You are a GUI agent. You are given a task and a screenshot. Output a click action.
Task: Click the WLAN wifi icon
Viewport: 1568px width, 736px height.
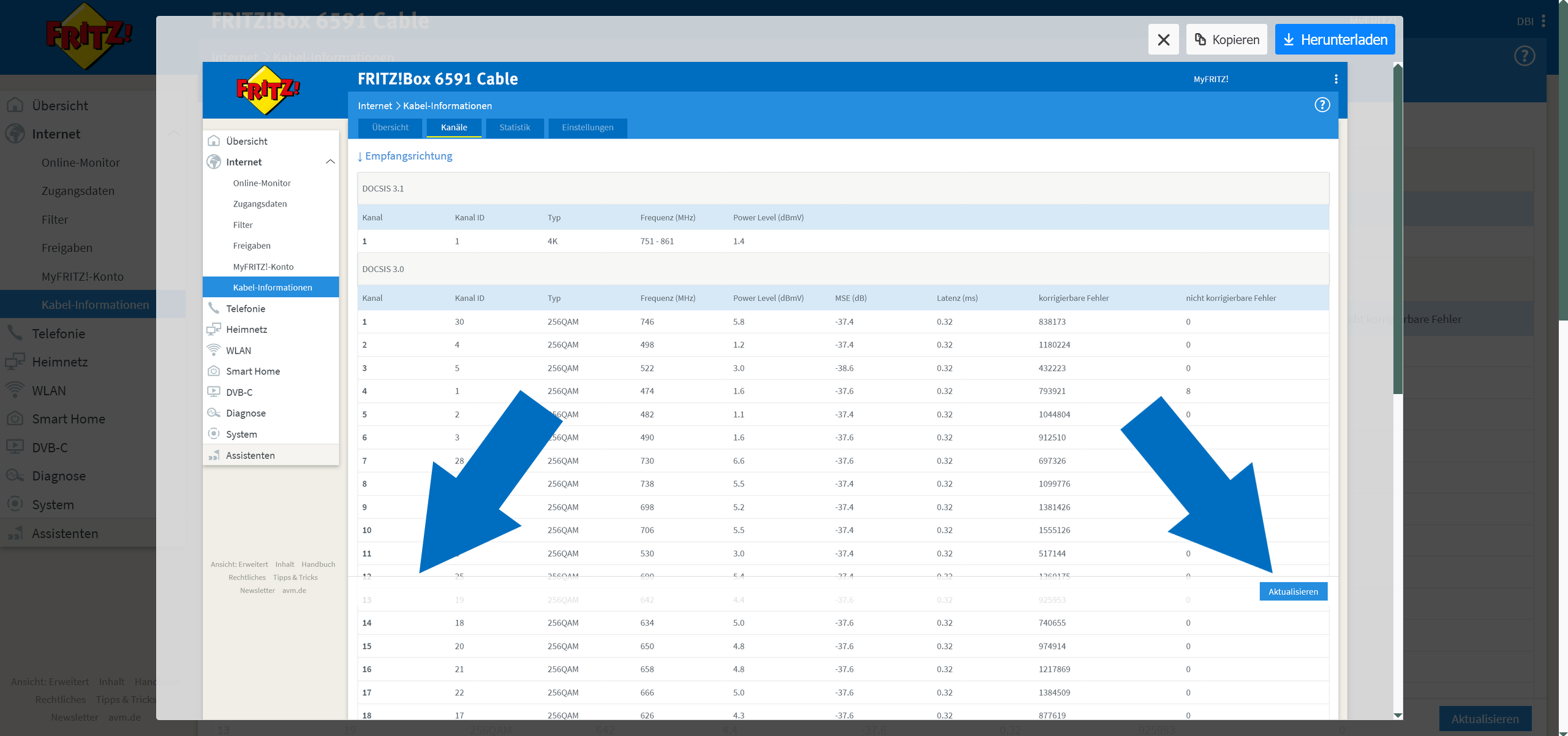[x=214, y=350]
